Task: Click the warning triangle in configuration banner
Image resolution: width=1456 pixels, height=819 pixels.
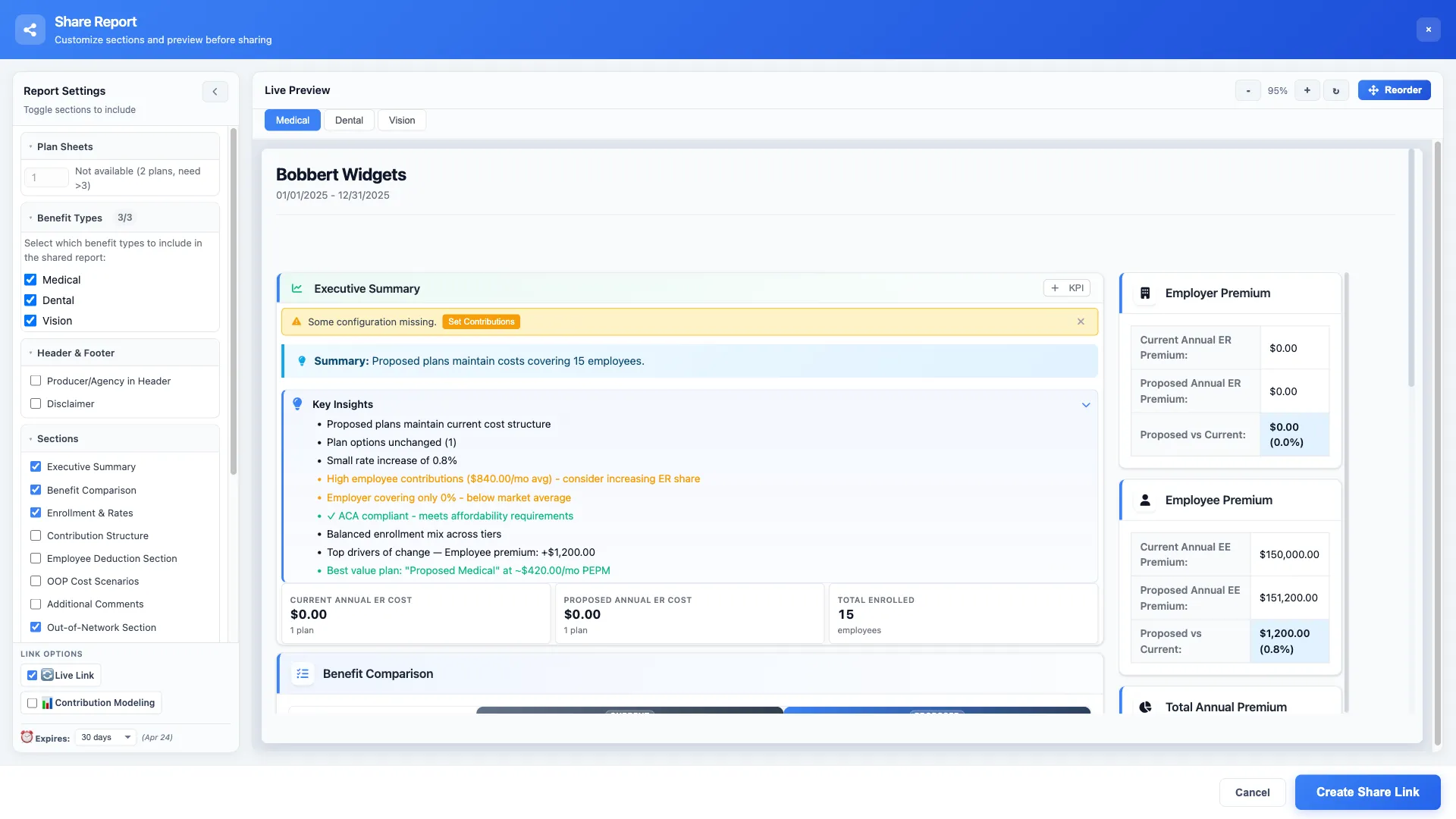Action: [x=297, y=322]
